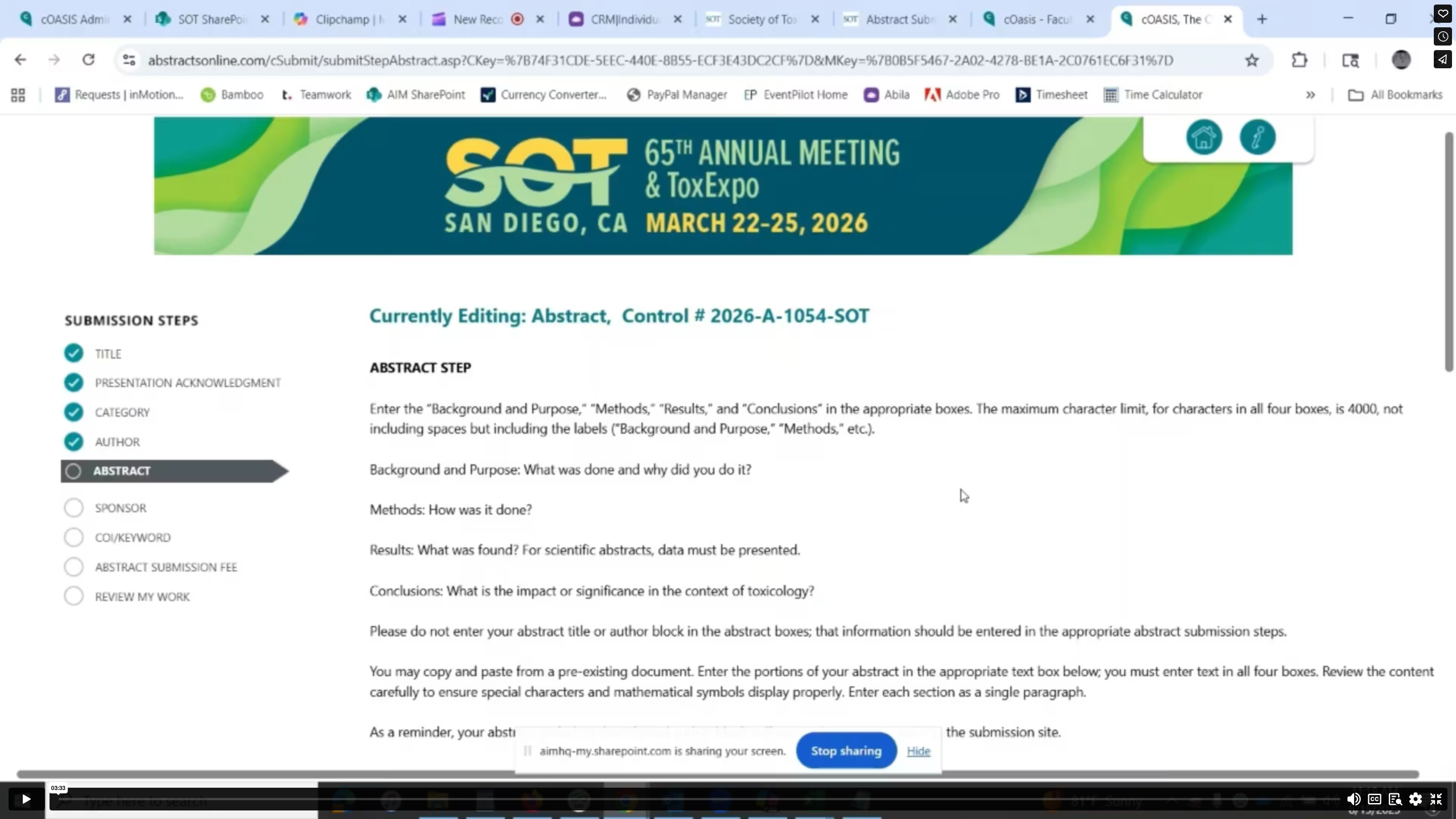Switch to SOT SharePoint tab
1456x819 pixels.
point(211,19)
